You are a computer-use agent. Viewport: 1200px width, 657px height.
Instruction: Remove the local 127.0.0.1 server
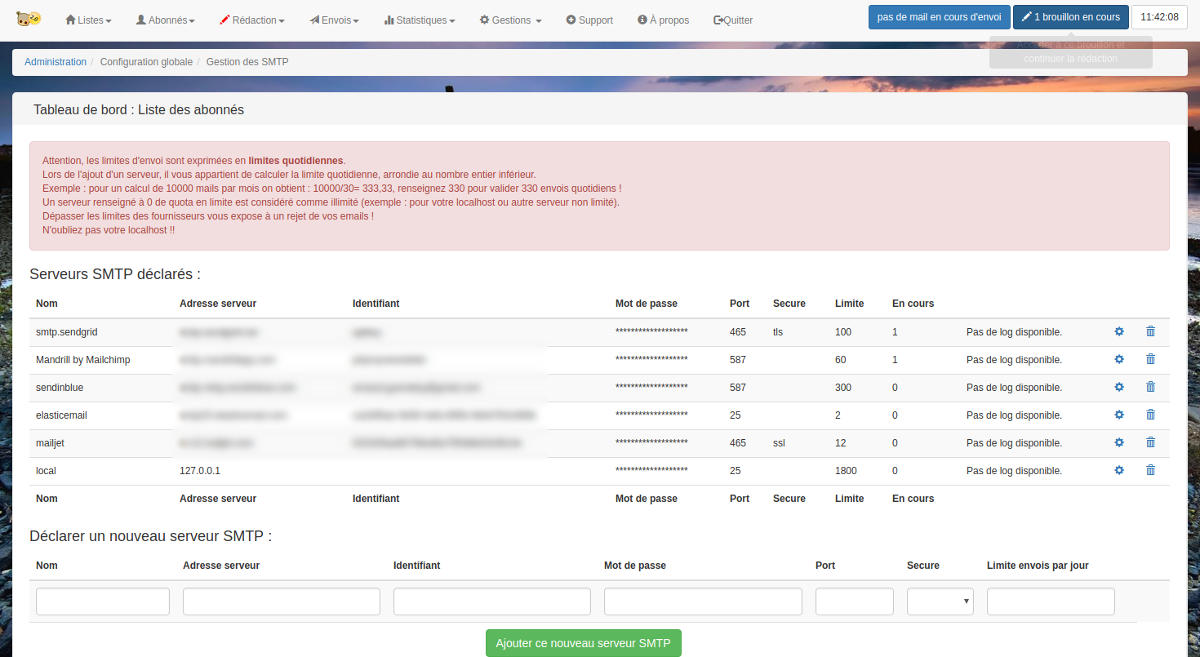(1150, 470)
